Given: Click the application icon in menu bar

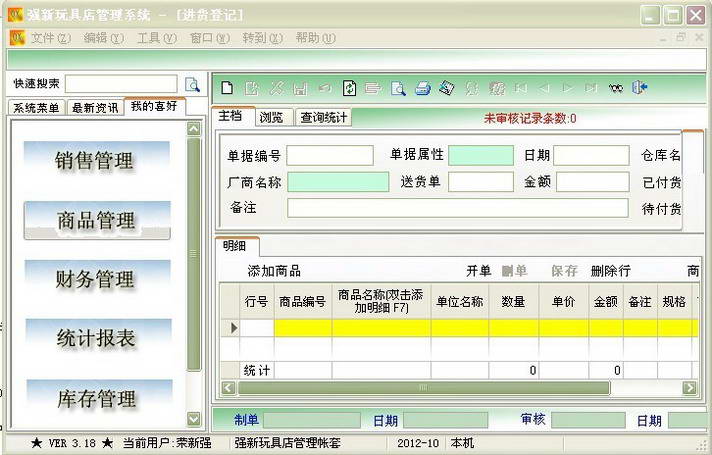Looking at the screenshot, I should coord(17,38).
